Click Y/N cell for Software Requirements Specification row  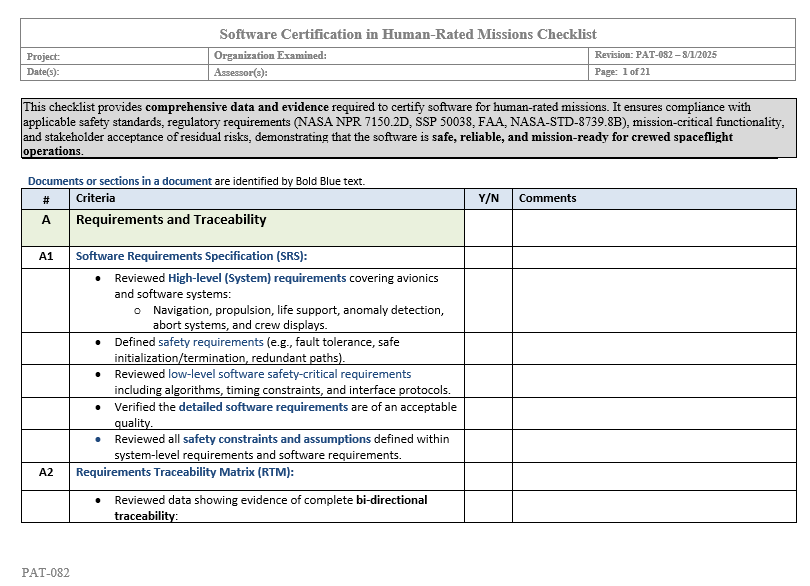point(488,256)
